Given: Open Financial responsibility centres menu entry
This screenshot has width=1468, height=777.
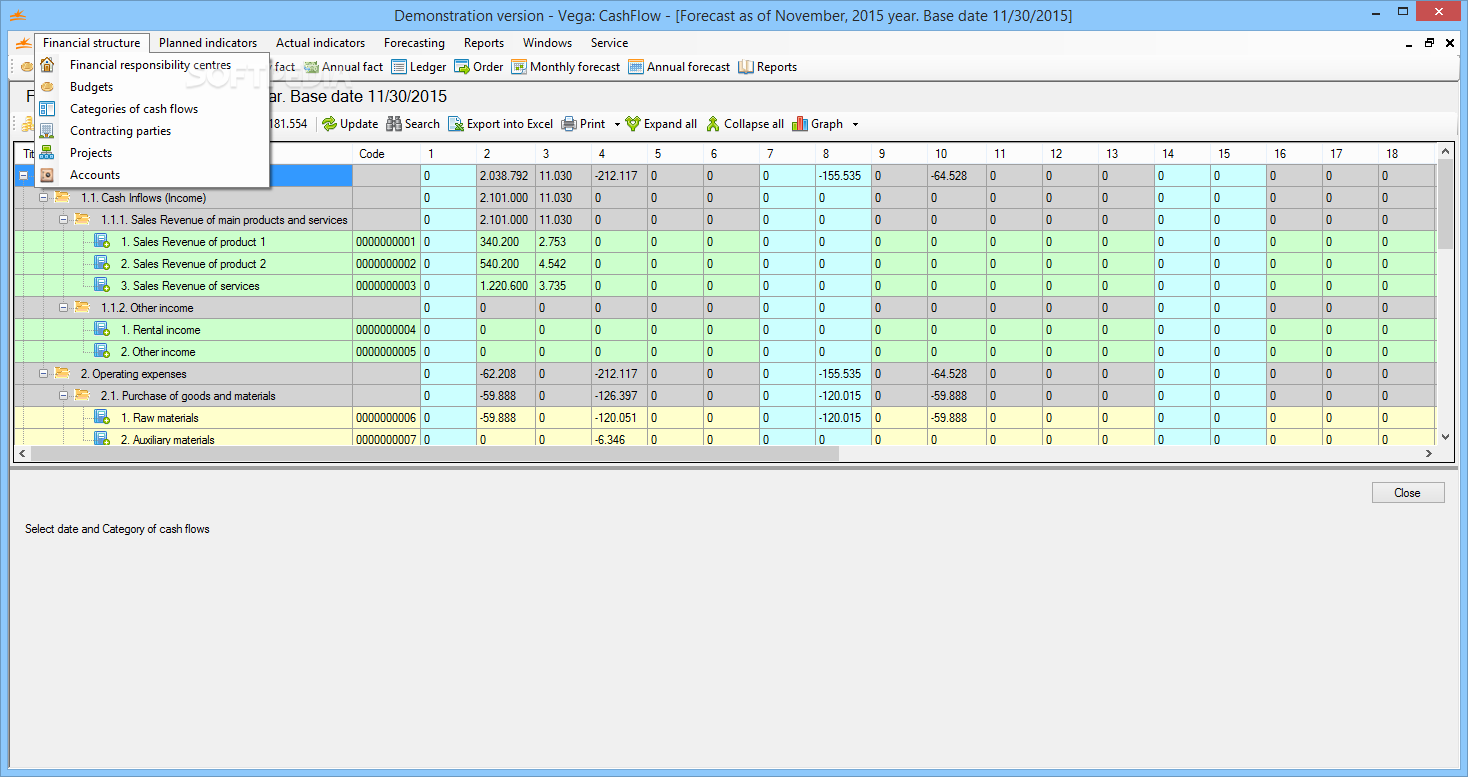Looking at the screenshot, I should click(151, 65).
